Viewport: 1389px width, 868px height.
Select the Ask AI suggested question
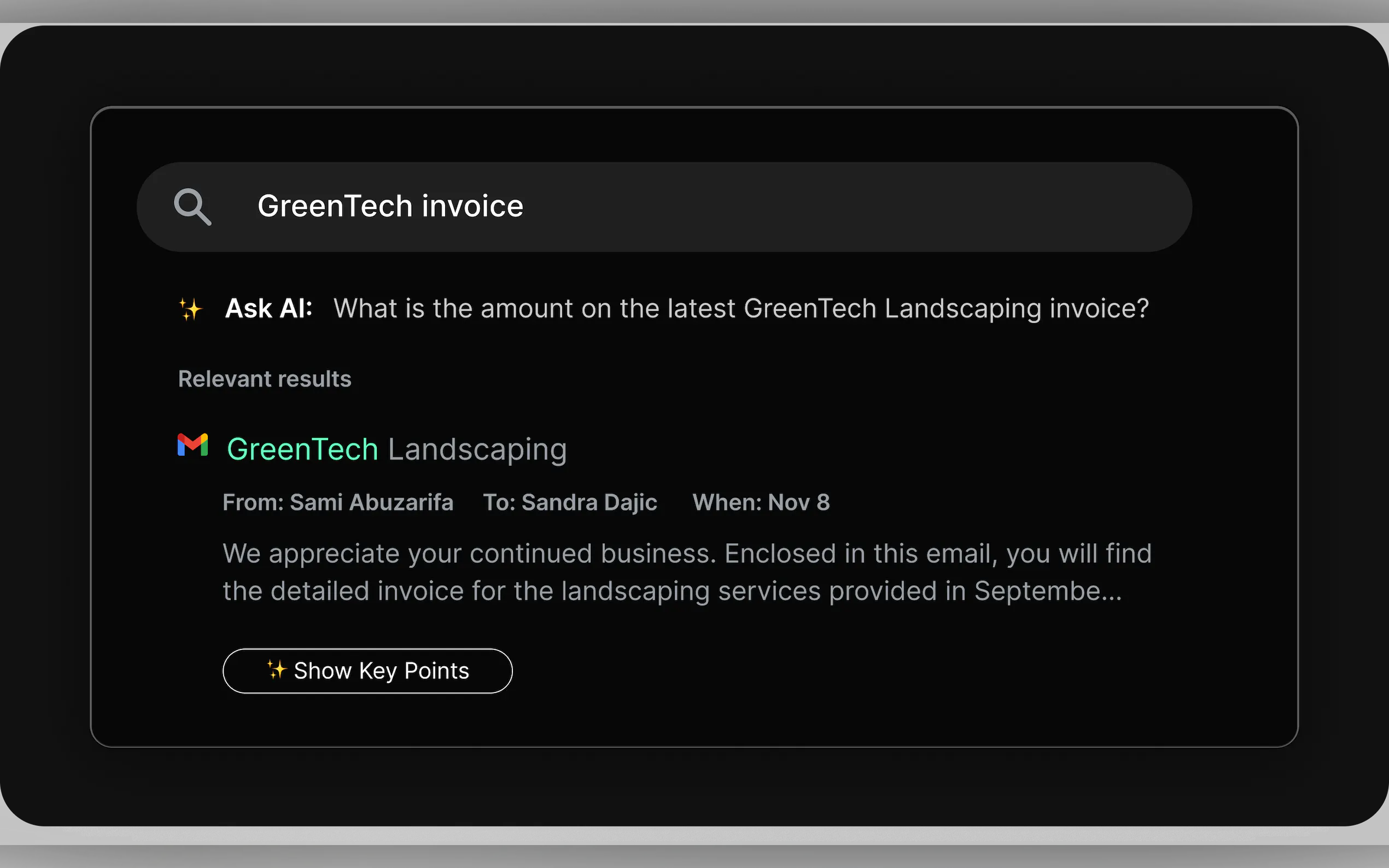pos(742,309)
